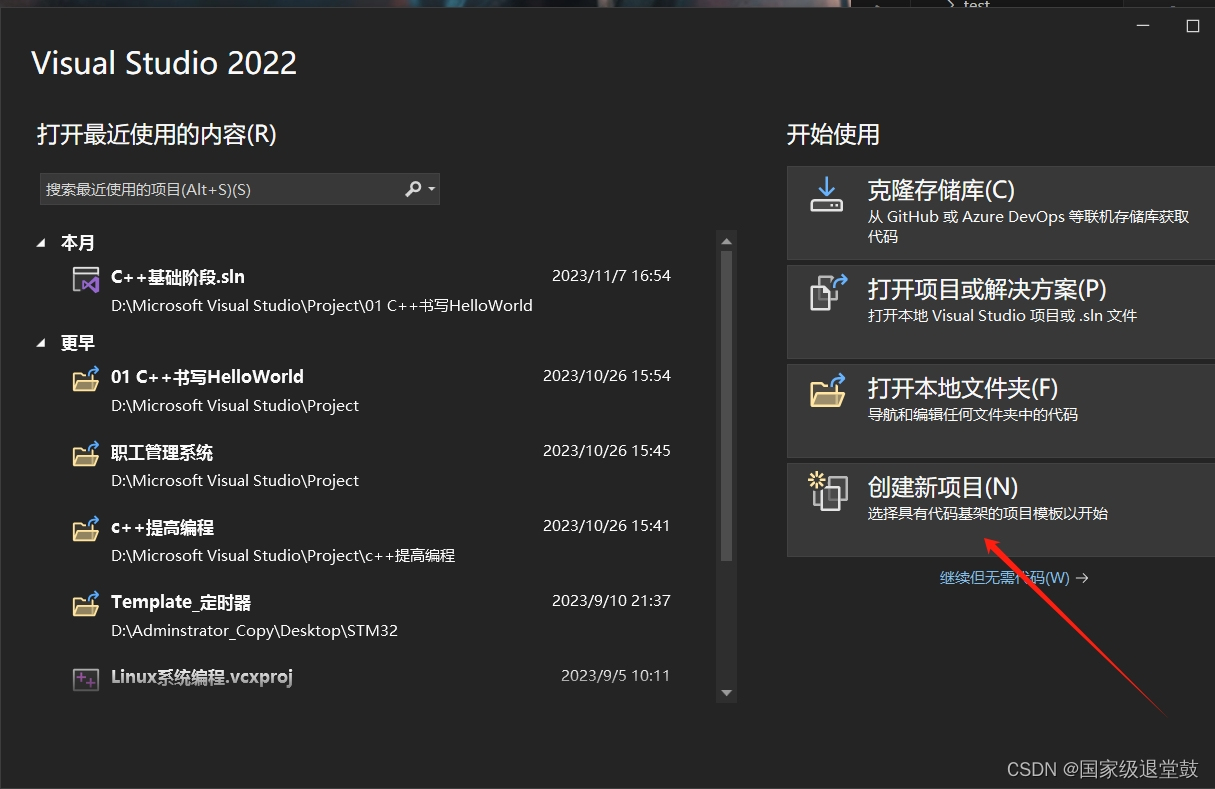The height and width of the screenshot is (789, 1215).
Task: Click the clone repository download icon
Action: [x=827, y=195]
